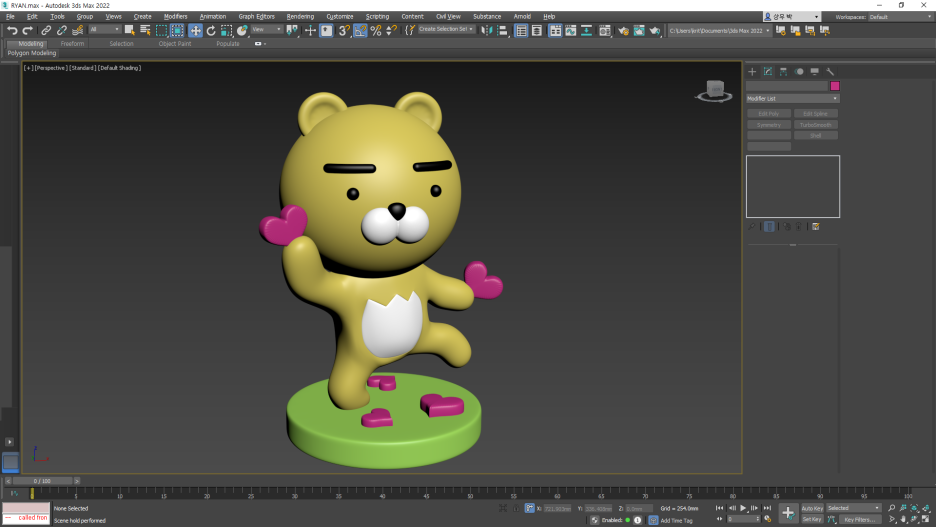This screenshot has width=936, height=527.
Task: Toggle the Layer Explorer icon
Action: (x=537, y=30)
